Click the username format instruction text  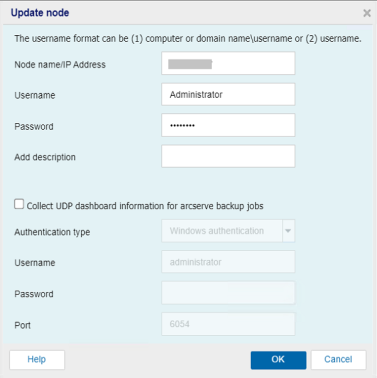point(188,38)
